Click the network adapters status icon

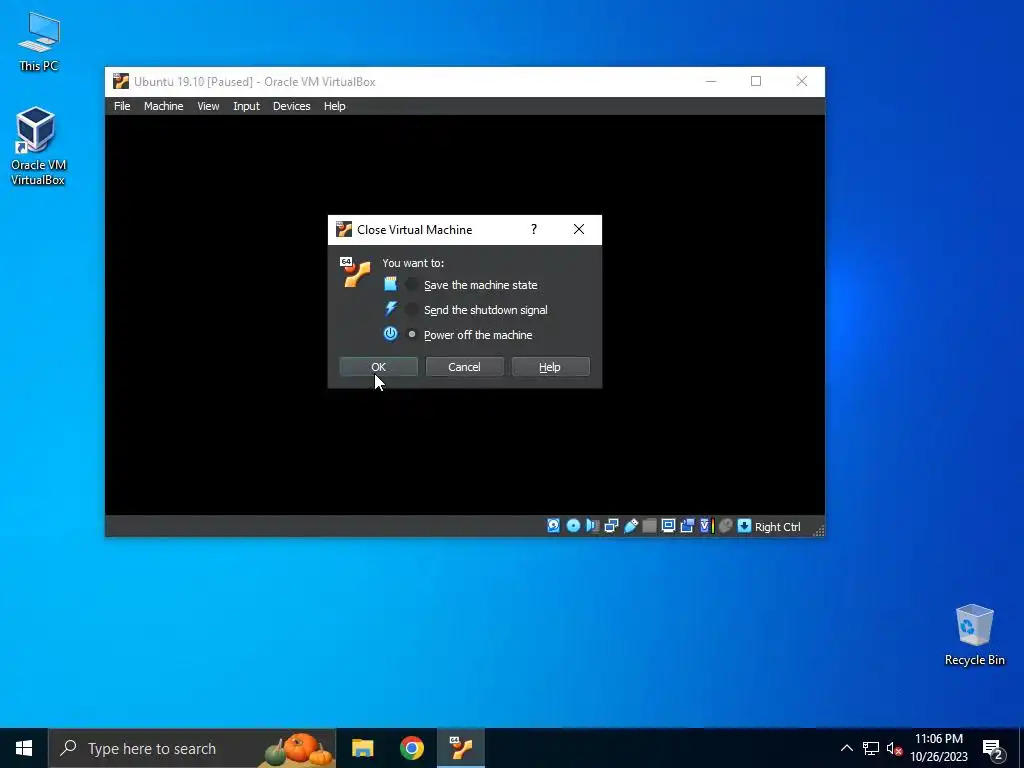coord(611,526)
